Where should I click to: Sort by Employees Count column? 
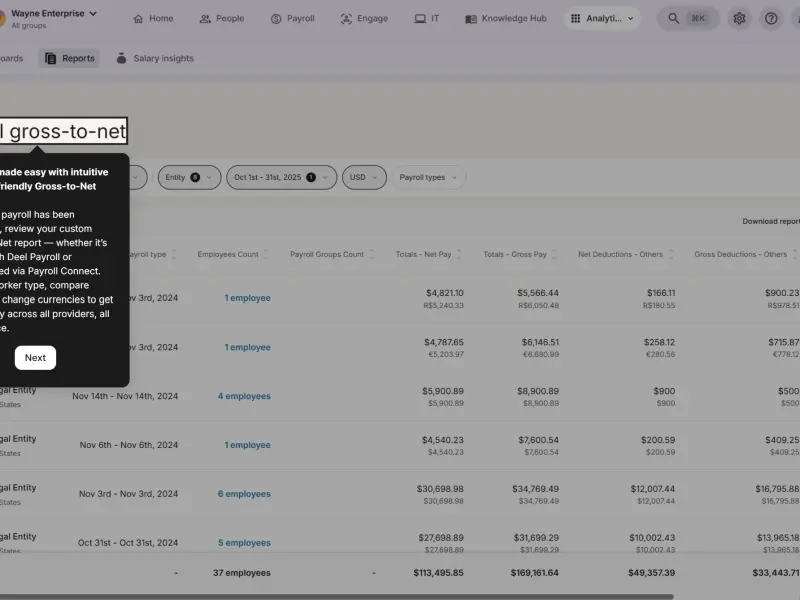(x=266, y=254)
